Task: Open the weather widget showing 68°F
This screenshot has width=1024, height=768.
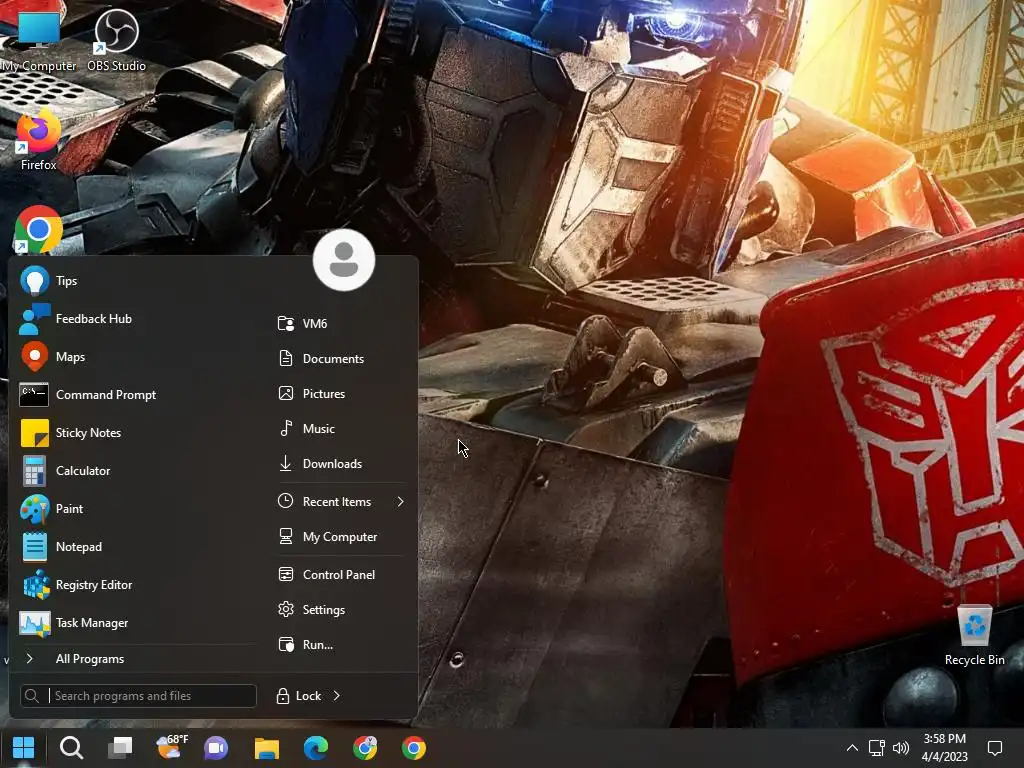Action: pyautogui.click(x=172, y=747)
